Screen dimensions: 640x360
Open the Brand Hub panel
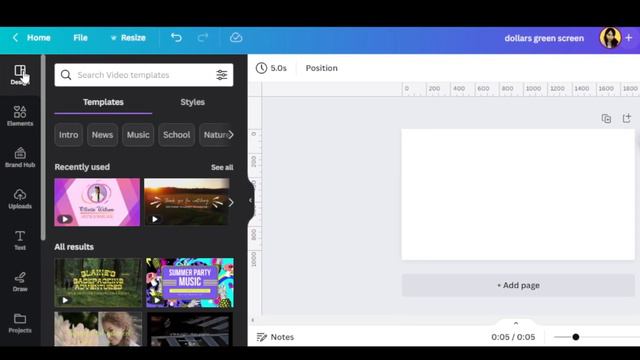click(x=20, y=158)
